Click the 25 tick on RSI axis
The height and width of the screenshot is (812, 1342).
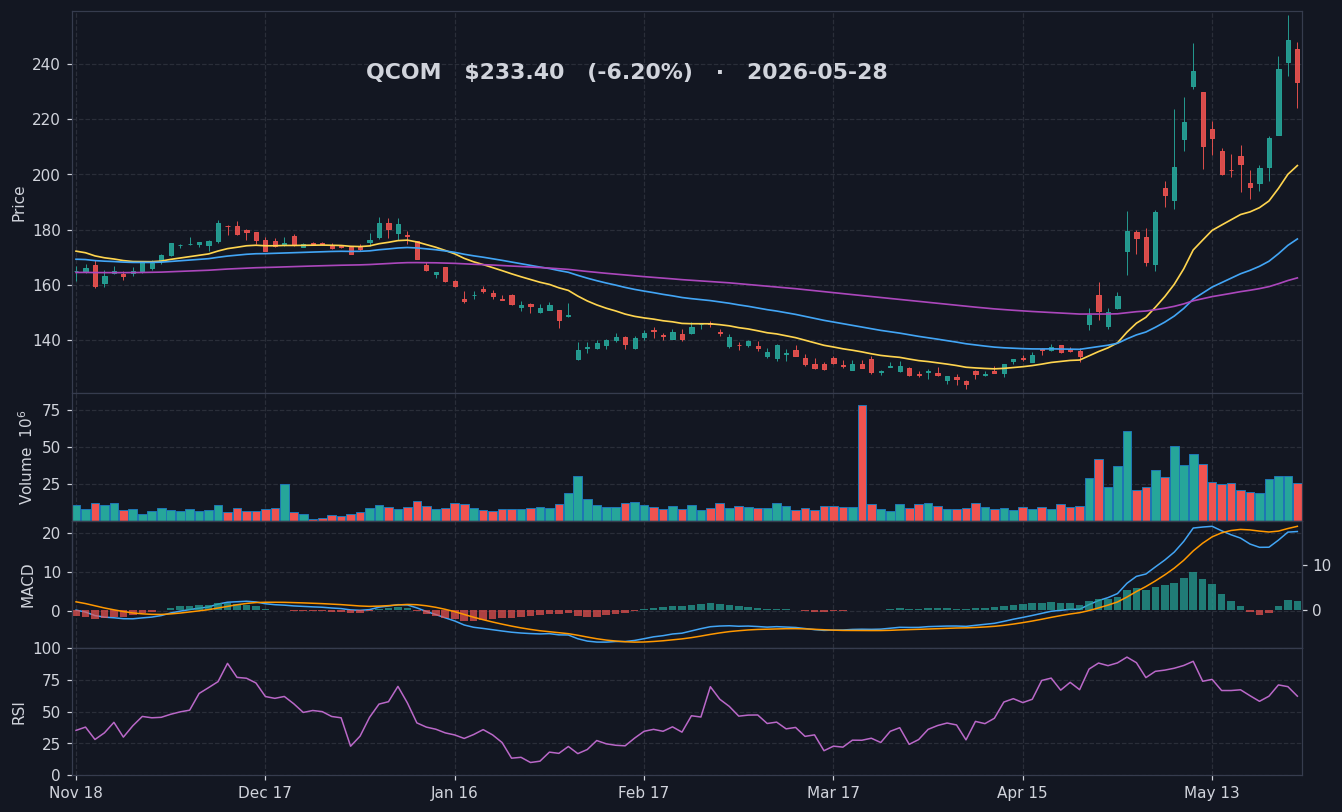pyautogui.click(x=52, y=745)
